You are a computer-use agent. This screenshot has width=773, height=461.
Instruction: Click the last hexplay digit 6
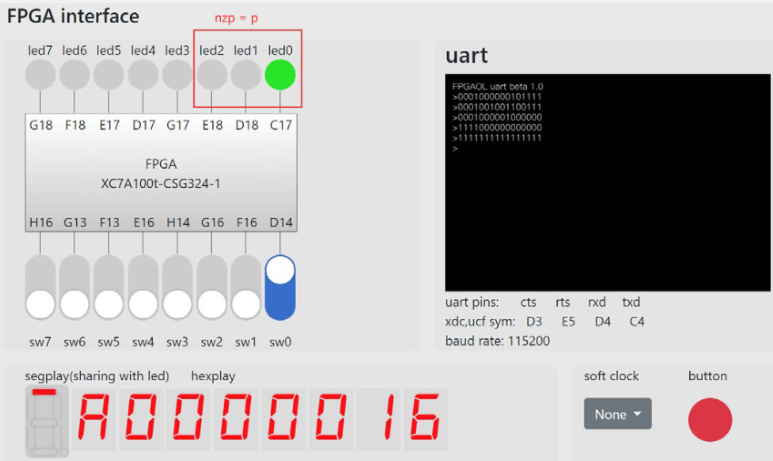[425, 419]
